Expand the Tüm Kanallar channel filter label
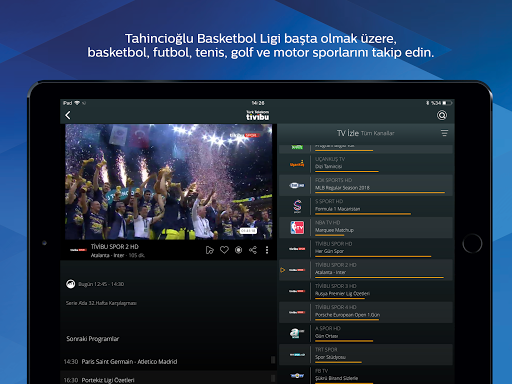This screenshot has width=512, height=384. tap(377, 133)
